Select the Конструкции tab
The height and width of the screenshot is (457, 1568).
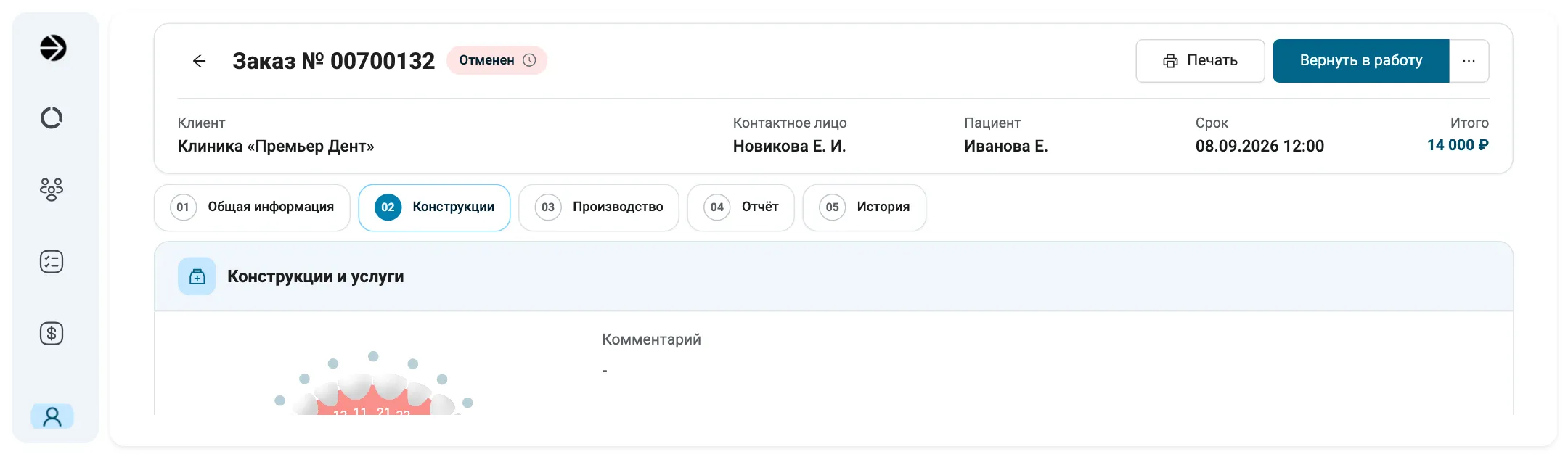434,207
